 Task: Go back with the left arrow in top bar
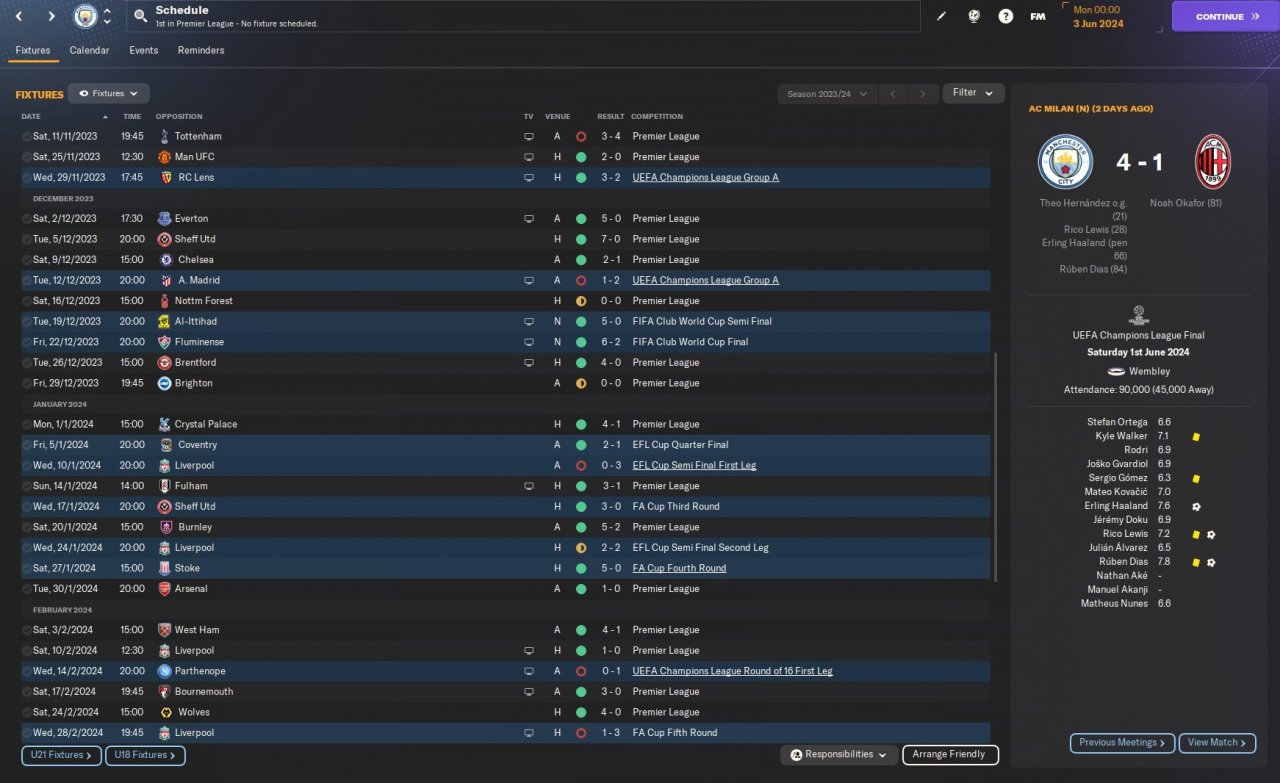pos(18,16)
